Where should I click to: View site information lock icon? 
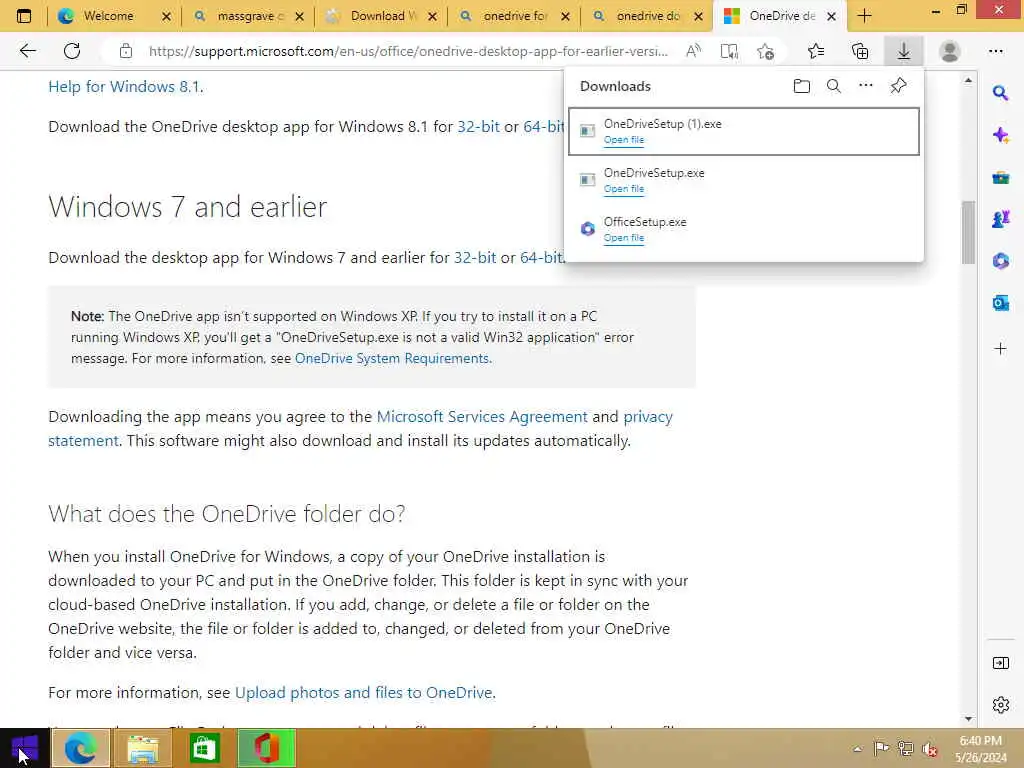click(x=126, y=51)
